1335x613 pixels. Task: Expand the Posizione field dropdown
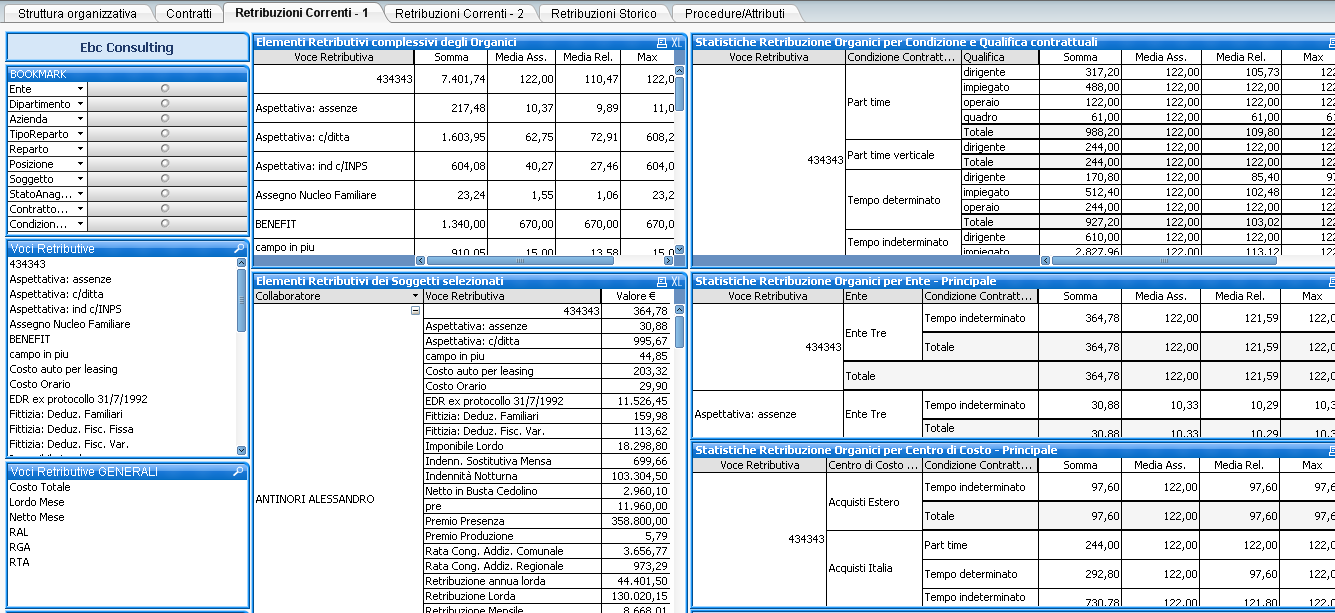(x=80, y=164)
